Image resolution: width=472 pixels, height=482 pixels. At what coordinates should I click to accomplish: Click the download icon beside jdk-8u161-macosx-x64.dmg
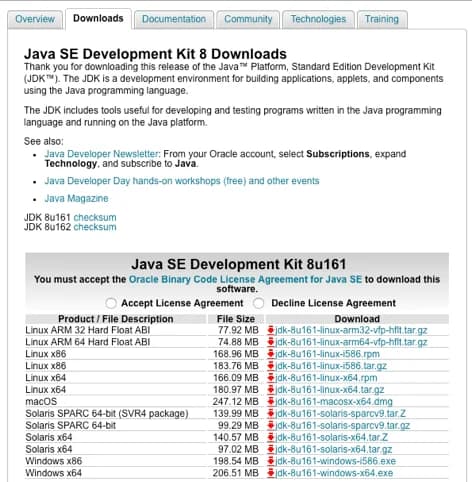click(x=271, y=402)
